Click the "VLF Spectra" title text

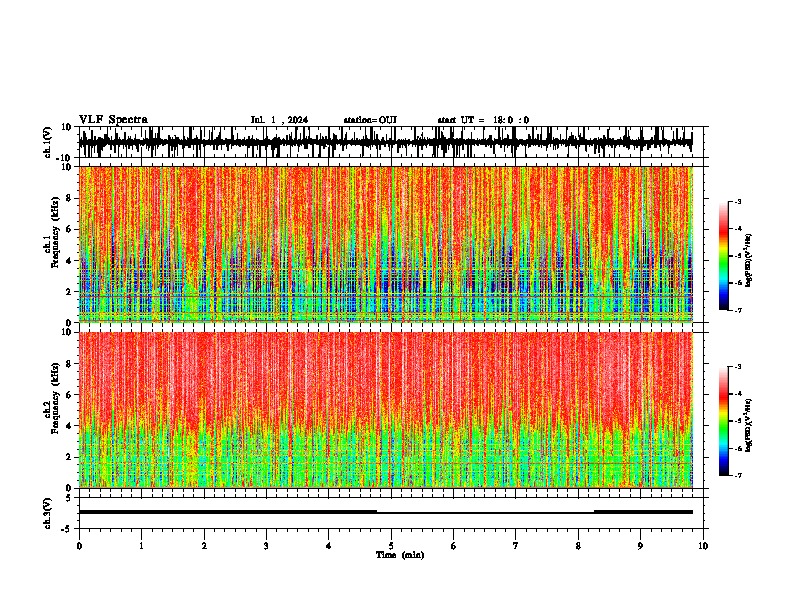click(x=113, y=119)
